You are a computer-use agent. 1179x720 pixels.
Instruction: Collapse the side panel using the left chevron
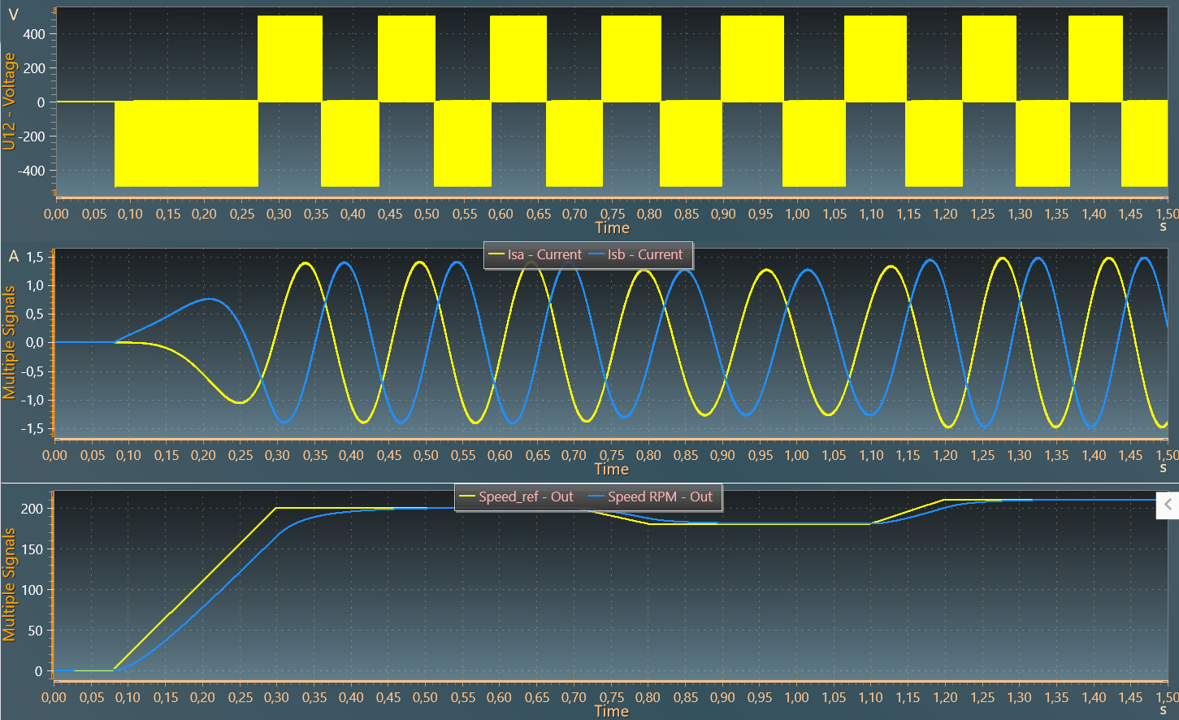(x=1168, y=506)
